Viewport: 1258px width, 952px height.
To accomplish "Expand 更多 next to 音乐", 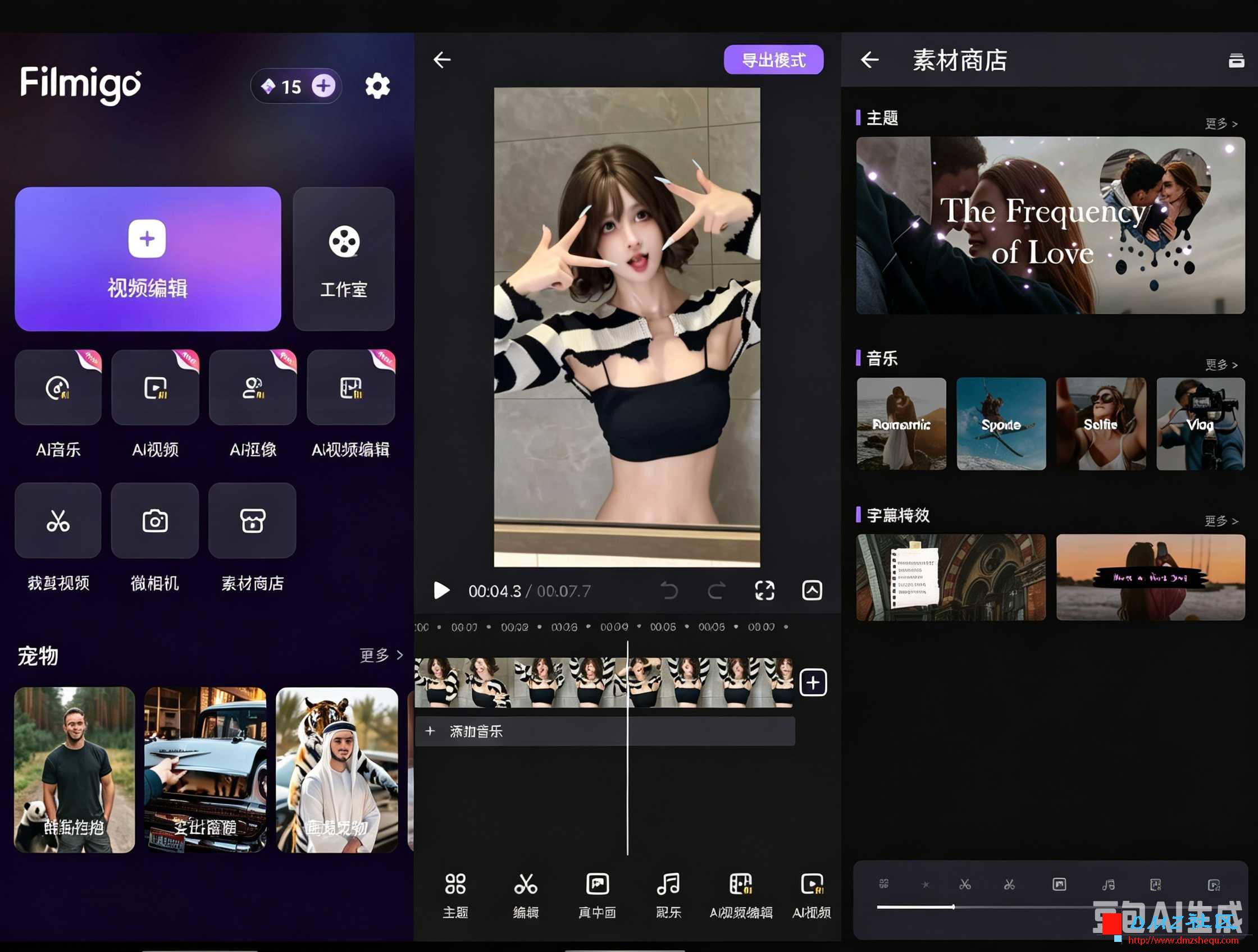I will pos(1221,364).
